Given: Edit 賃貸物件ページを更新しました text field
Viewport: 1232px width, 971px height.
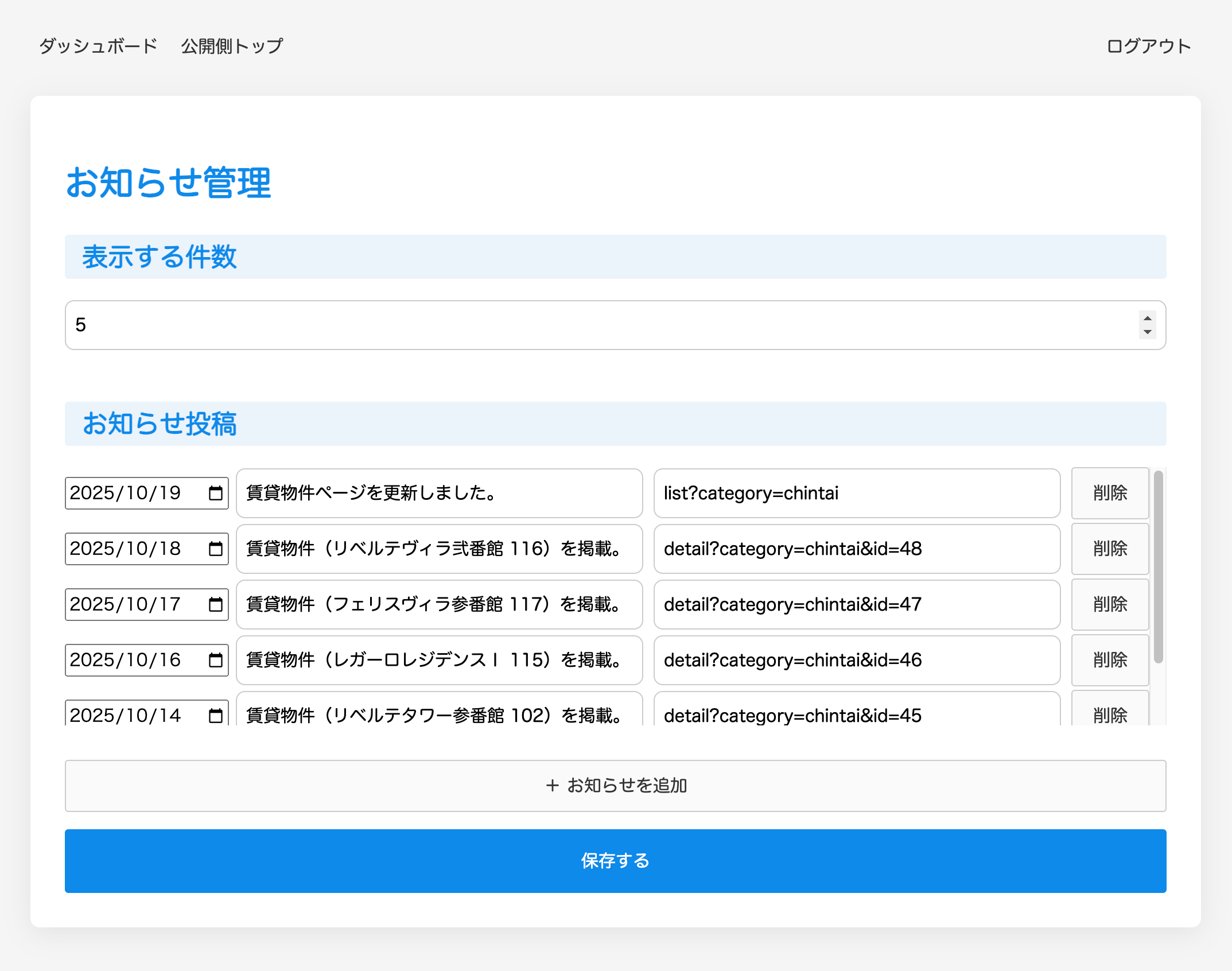Looking at the screenshot, I should [x=439, y=493].
